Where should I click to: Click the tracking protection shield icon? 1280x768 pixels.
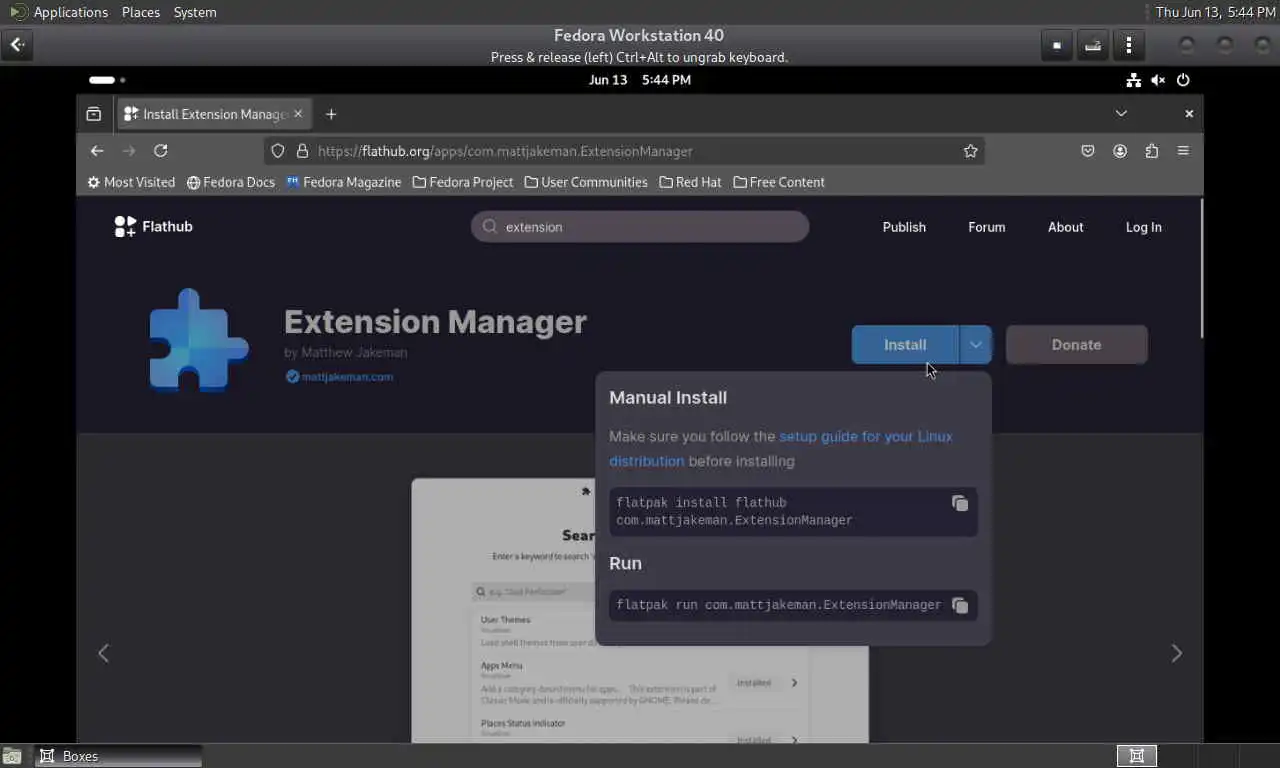[x=279, y=151]
